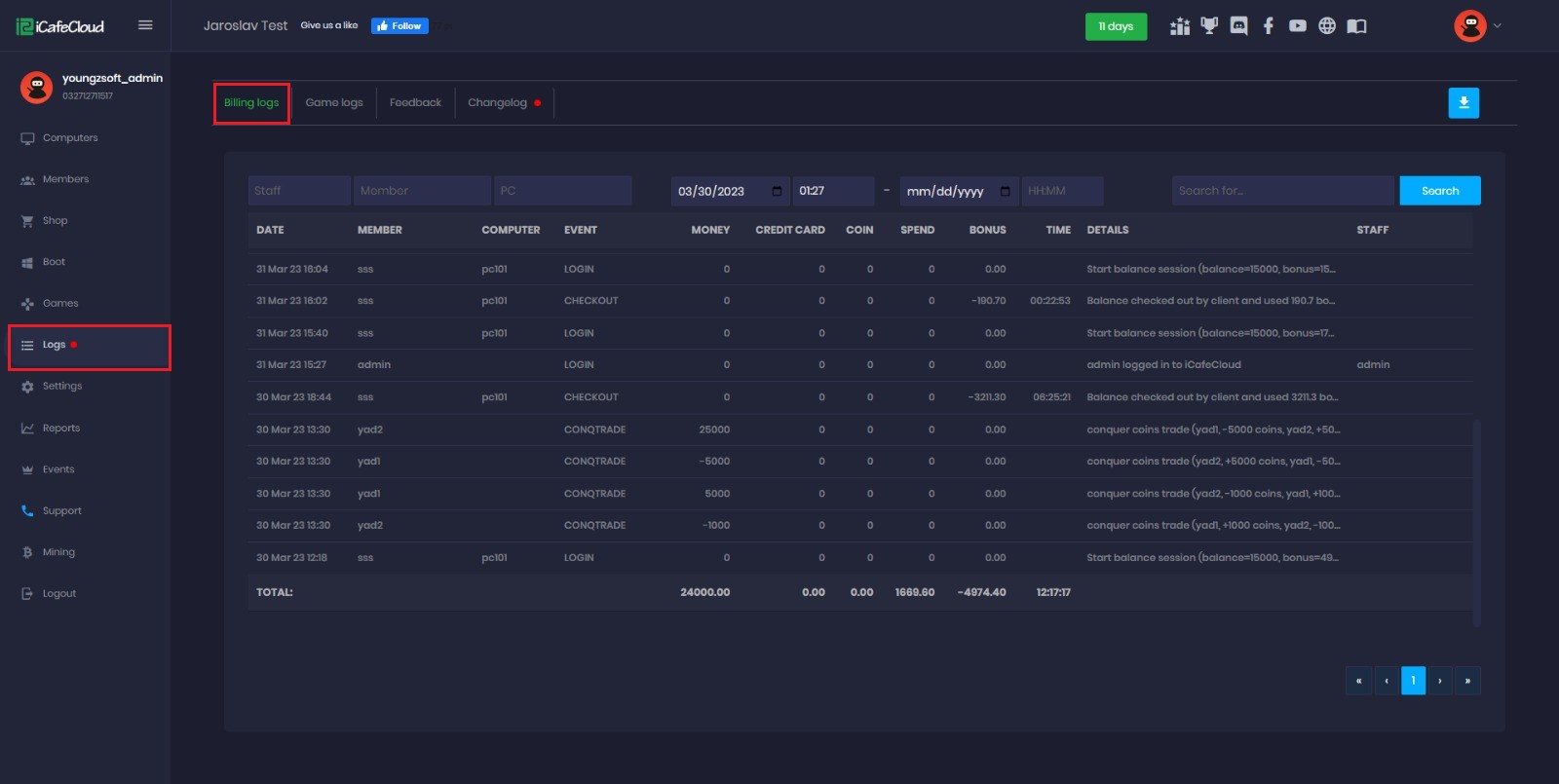Expand the user avatar dropdown
The height and width of the screenshot is (784, 1559).
[1477, 26]
